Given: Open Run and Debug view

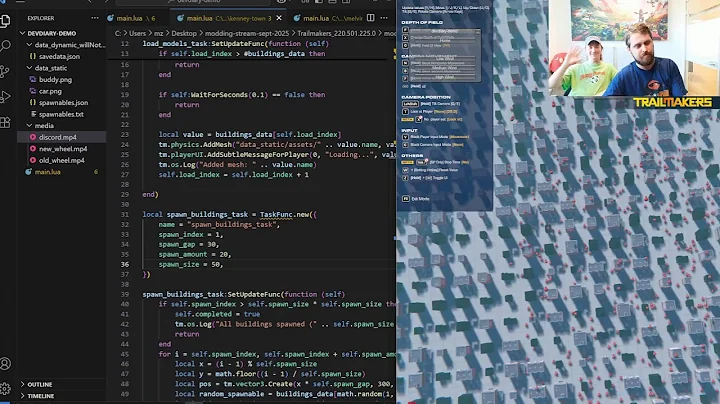Looking at the screenshot, I should (x=6, y=96).
